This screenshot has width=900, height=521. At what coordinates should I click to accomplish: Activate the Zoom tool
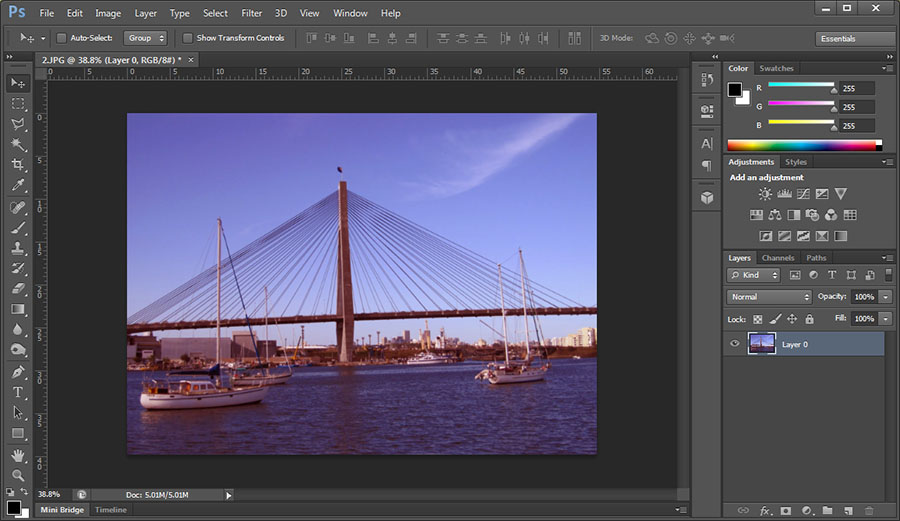[x=18, y=475]
